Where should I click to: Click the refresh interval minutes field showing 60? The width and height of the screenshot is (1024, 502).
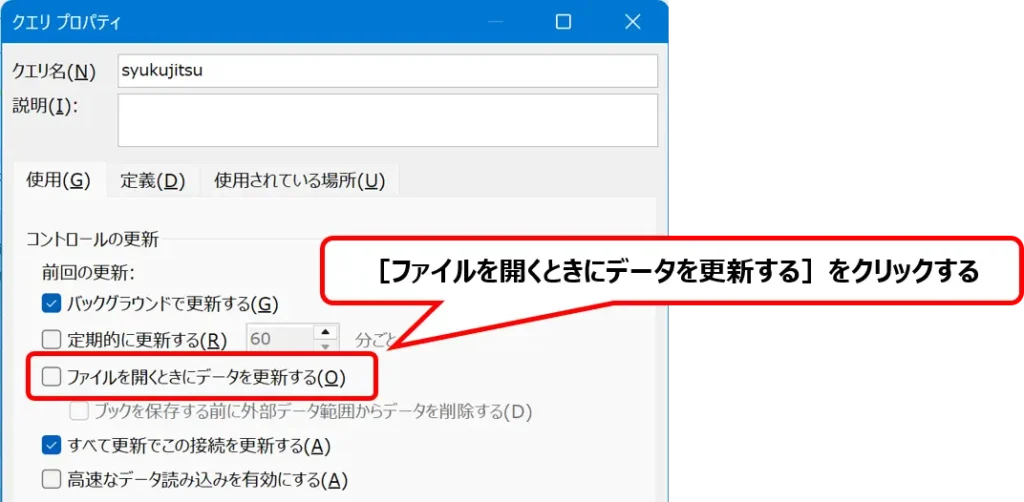coord(280,339)
